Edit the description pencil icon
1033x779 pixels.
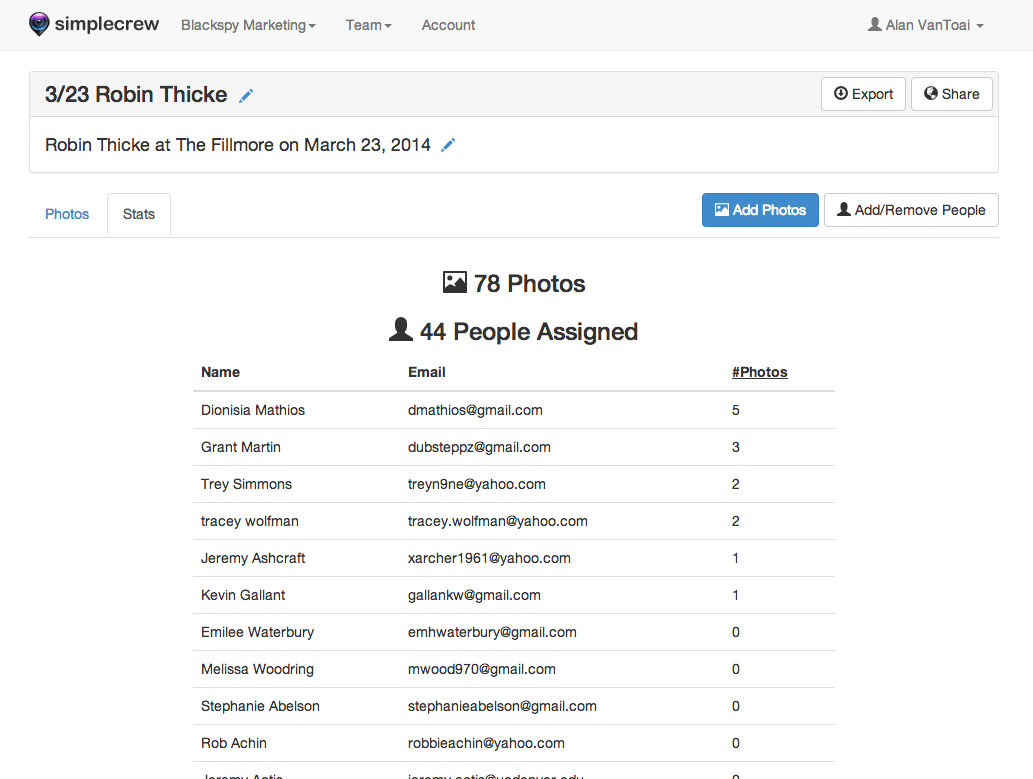(448, 145)
